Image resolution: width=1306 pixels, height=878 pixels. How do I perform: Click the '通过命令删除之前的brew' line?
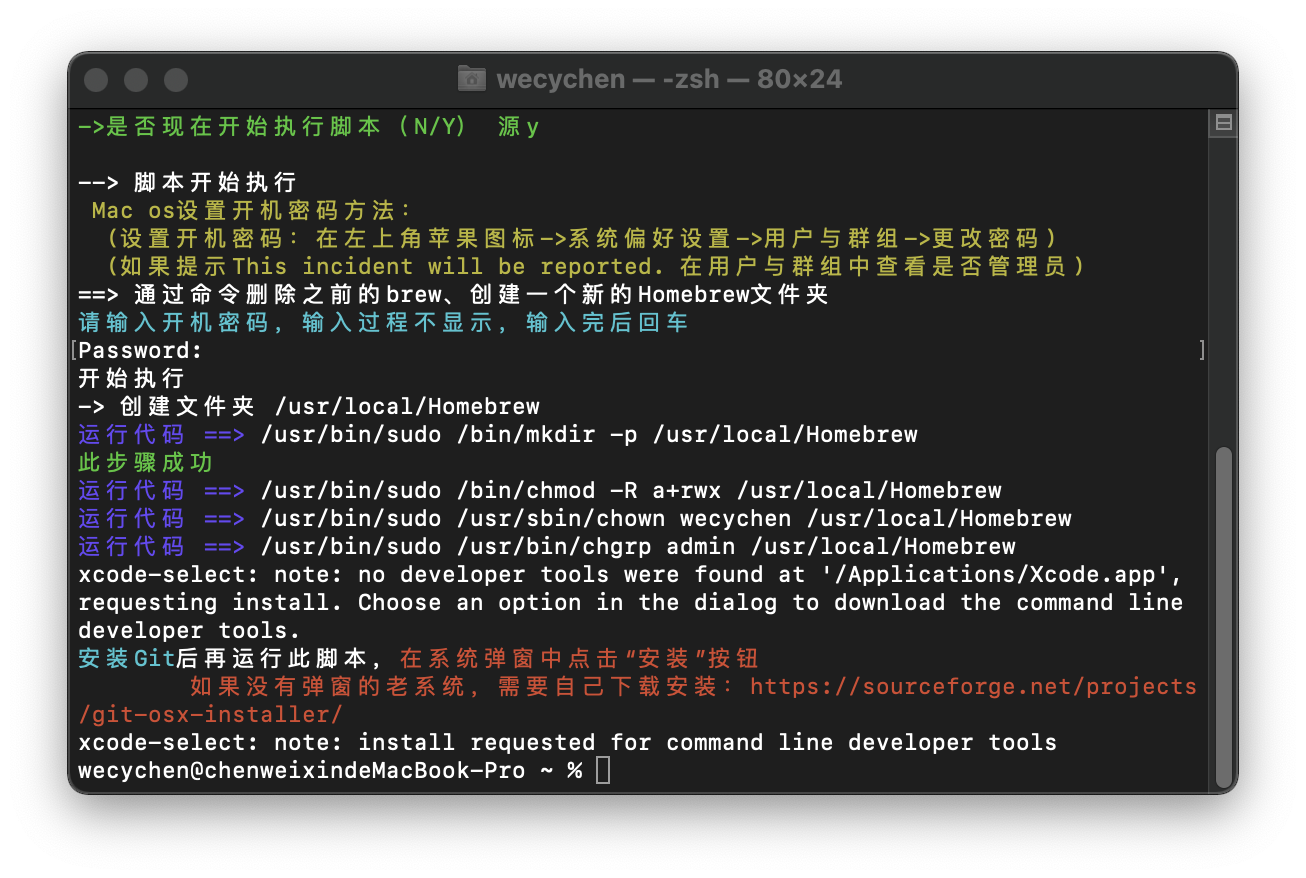(x=453, y=295)
